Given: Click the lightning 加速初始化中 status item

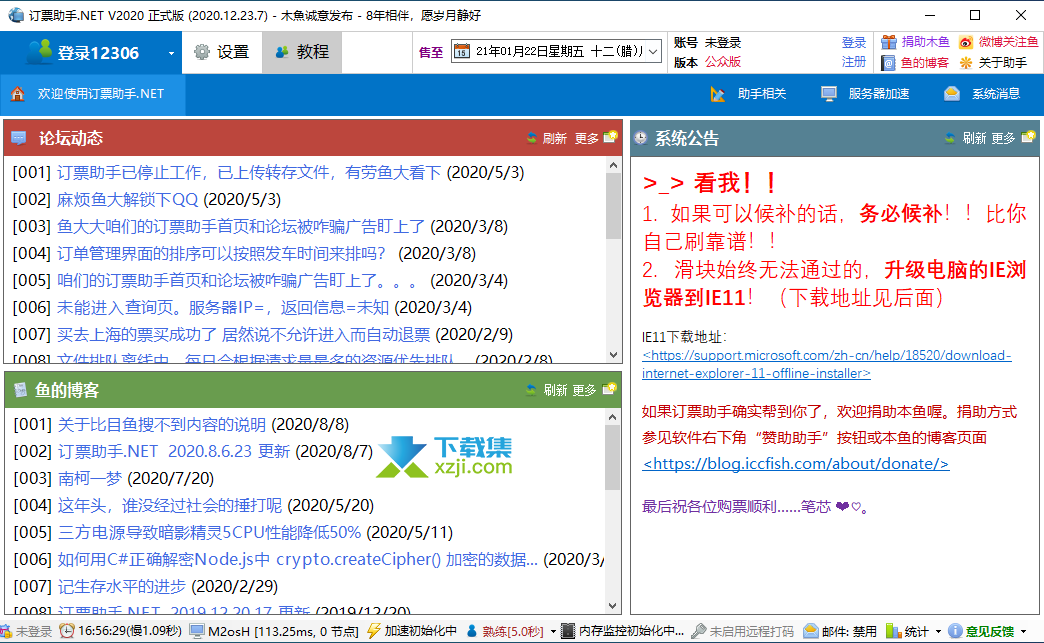Looking at the screenshot, I should click(411, 631).
